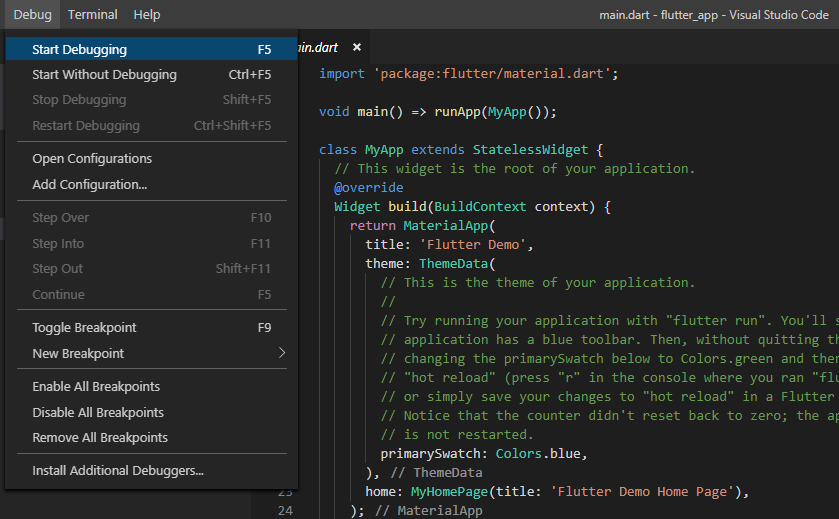Click the @override annotation
Image resolution: width=839 pixels, height=519 pixels.
(369, 188)
